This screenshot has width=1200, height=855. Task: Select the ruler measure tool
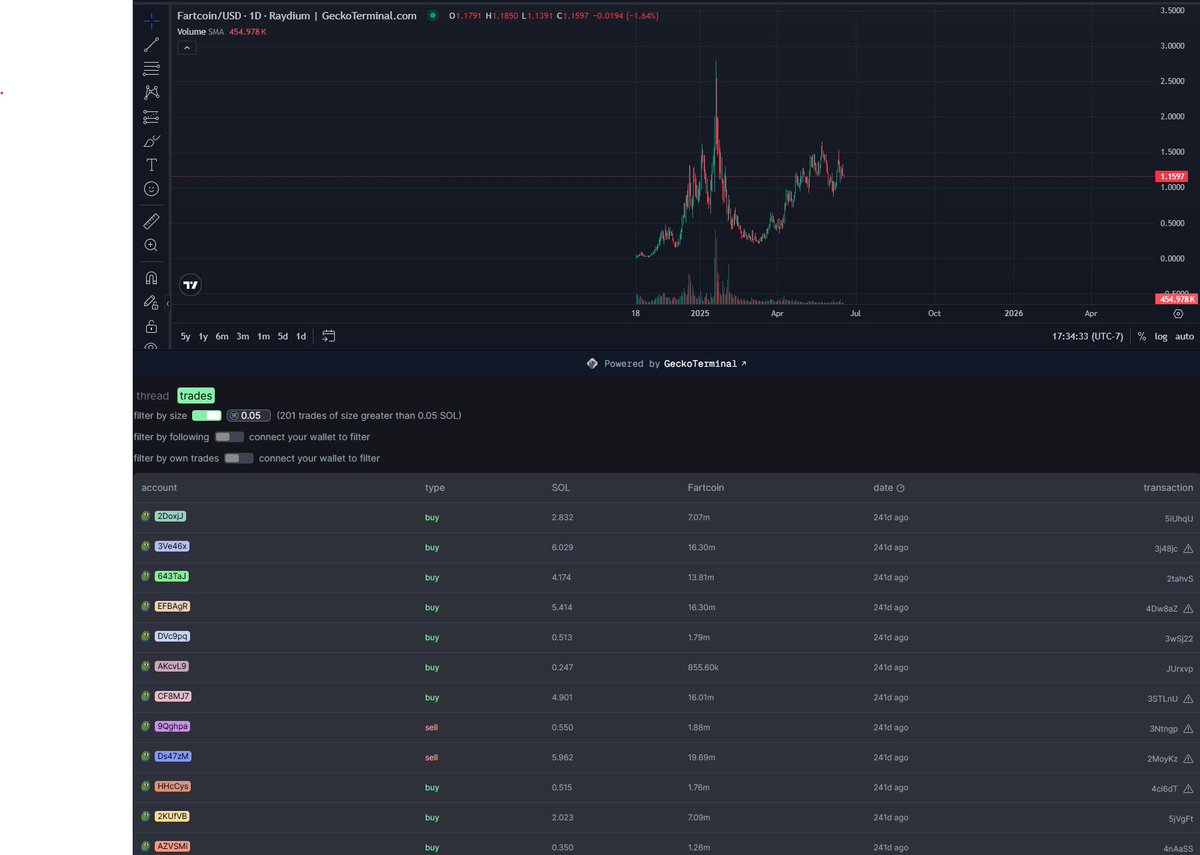(x=151, y=220)
